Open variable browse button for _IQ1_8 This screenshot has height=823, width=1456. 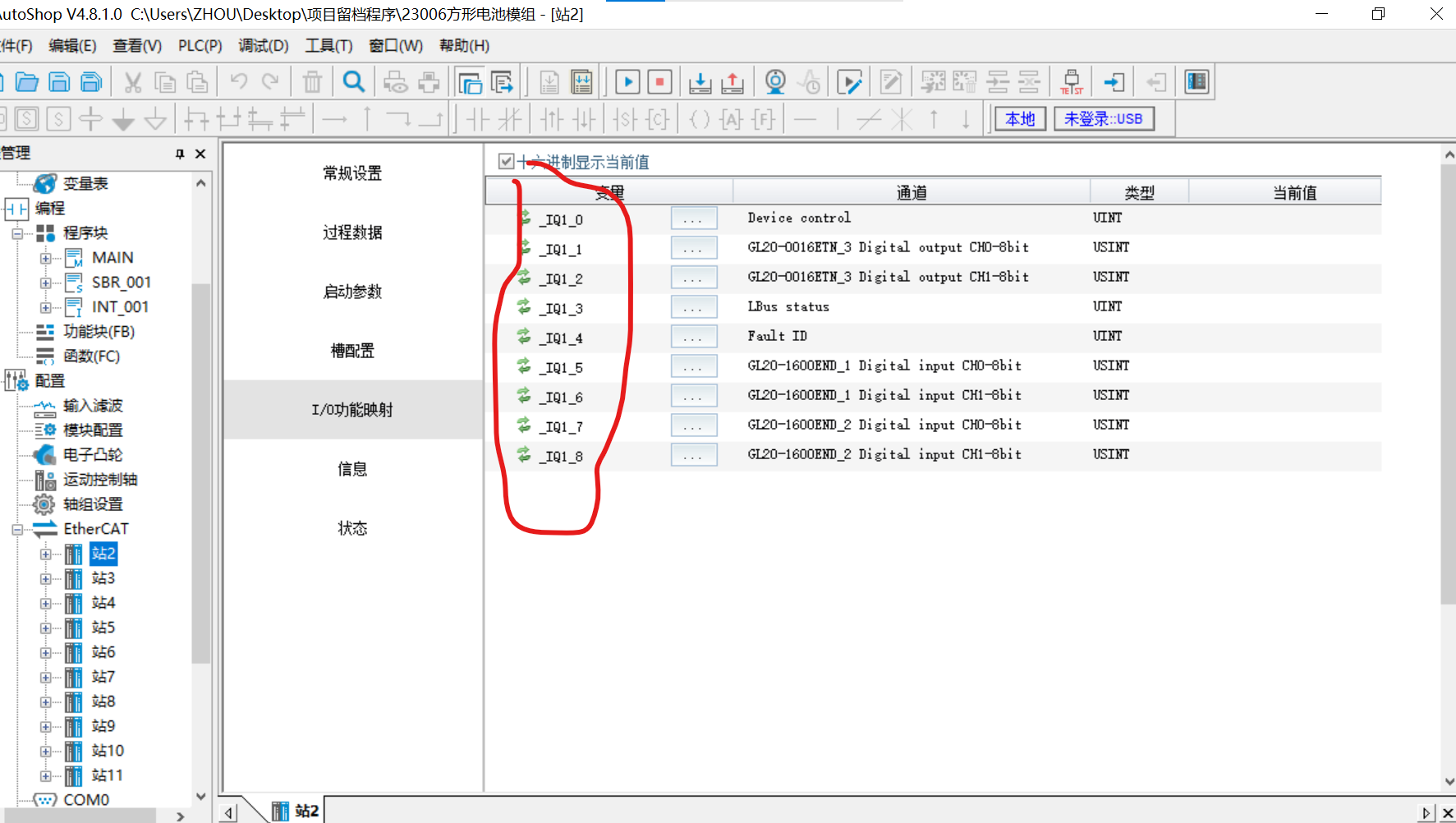tap(693, 455)
